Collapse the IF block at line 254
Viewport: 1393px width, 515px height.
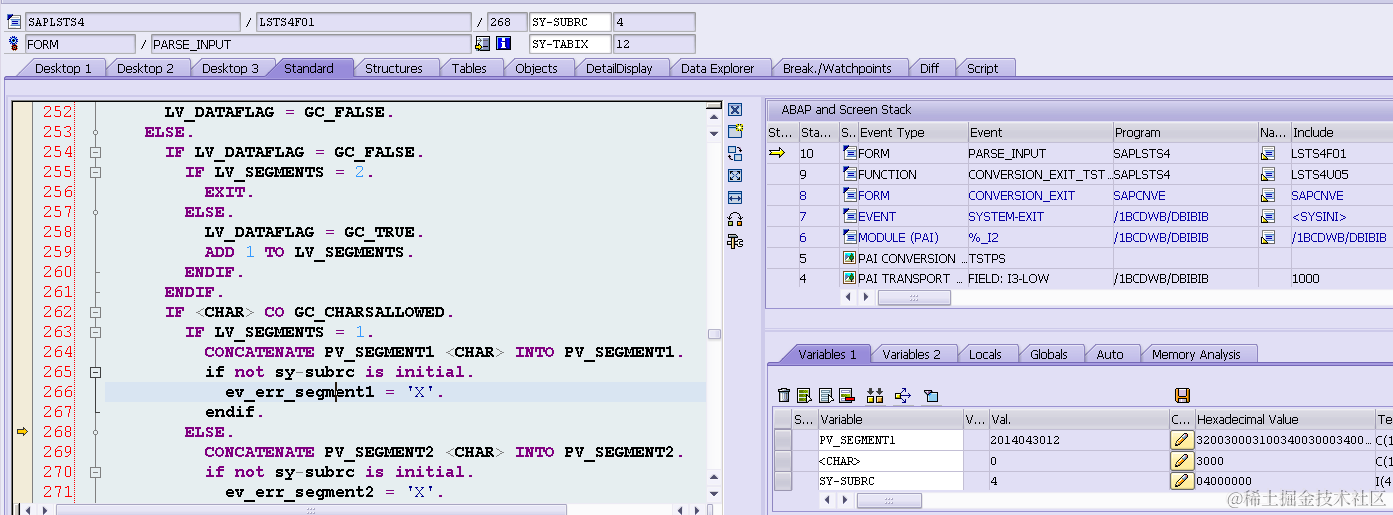pos(95,152)
